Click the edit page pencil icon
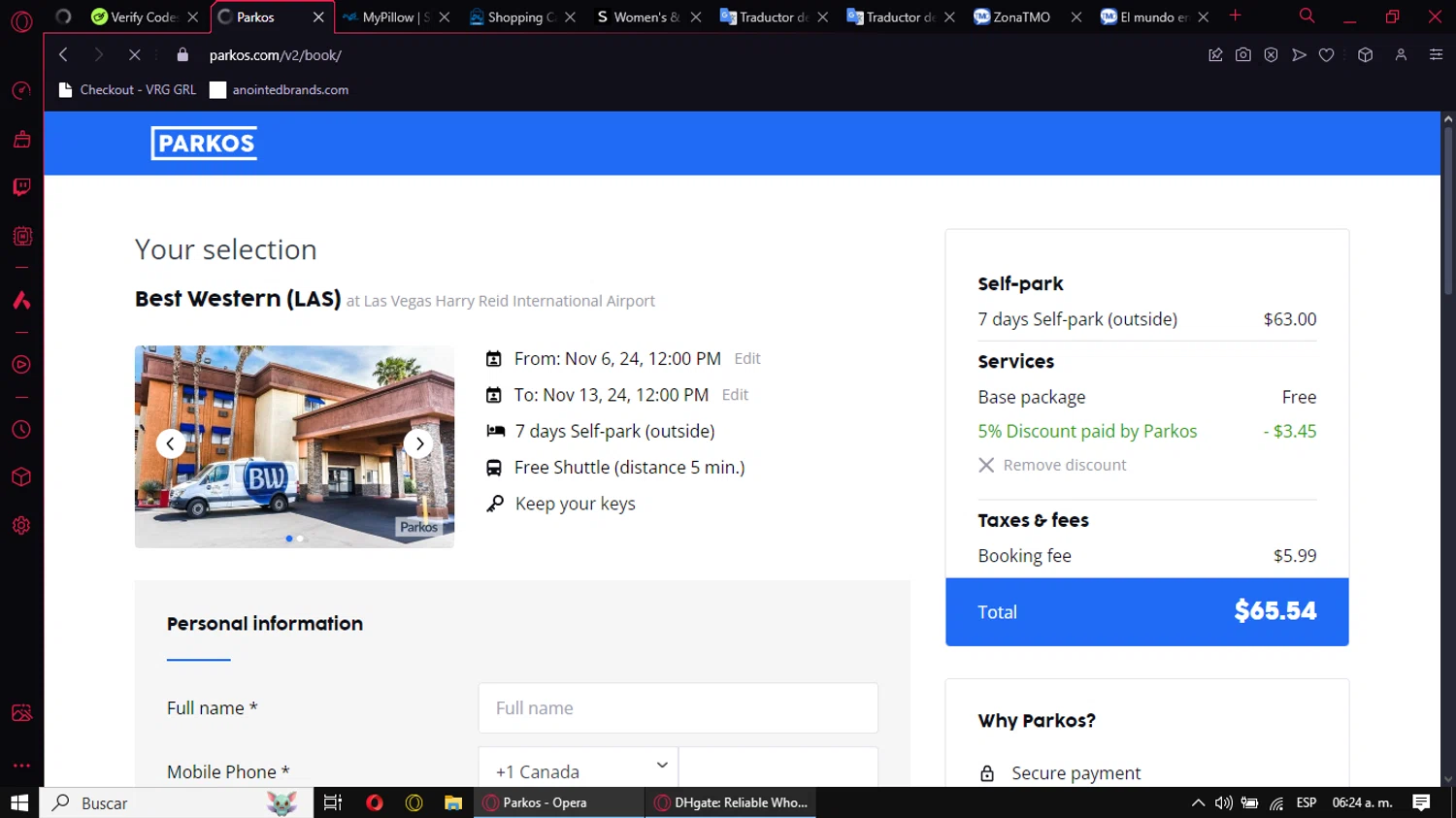1456x818 pixels. pos(1215,55)
